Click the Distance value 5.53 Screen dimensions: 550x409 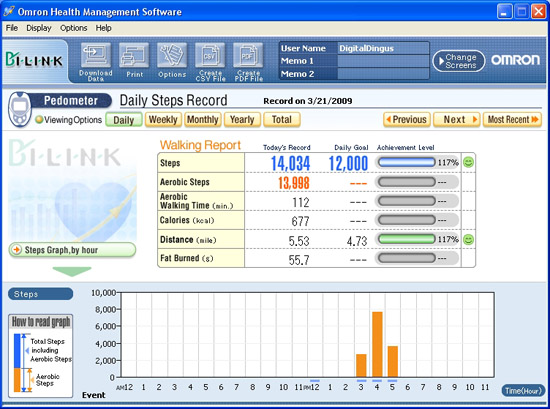(x=299, y=241)
